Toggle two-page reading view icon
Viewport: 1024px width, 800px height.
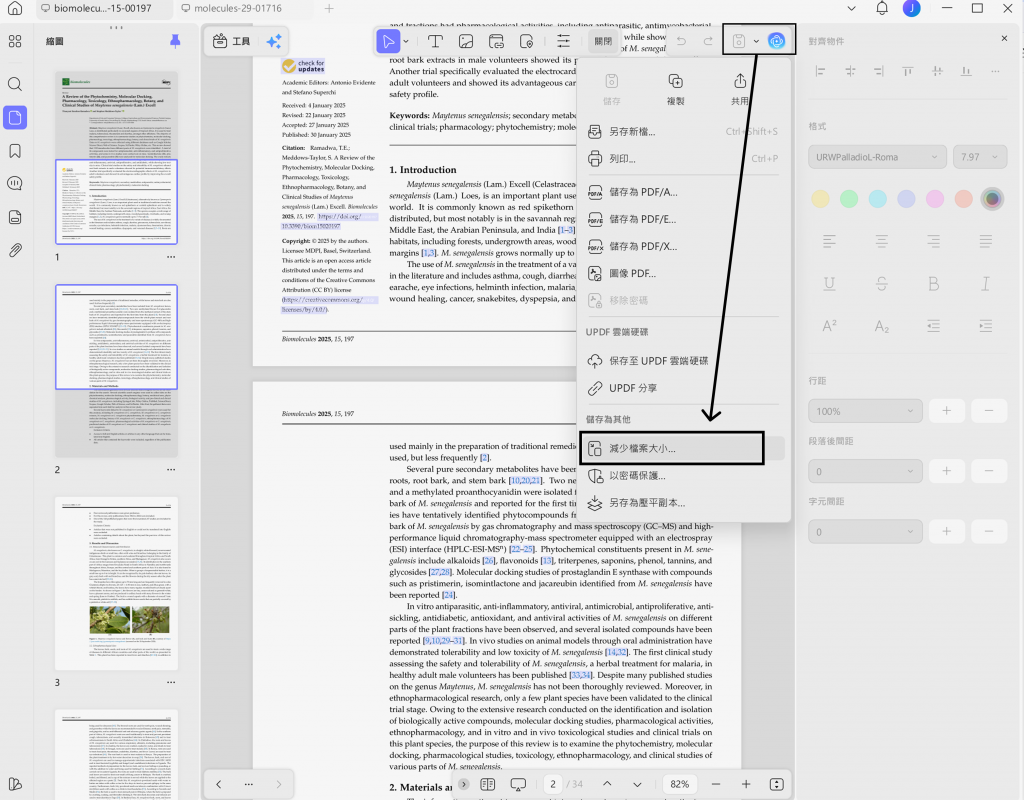(x=488, y=784)
